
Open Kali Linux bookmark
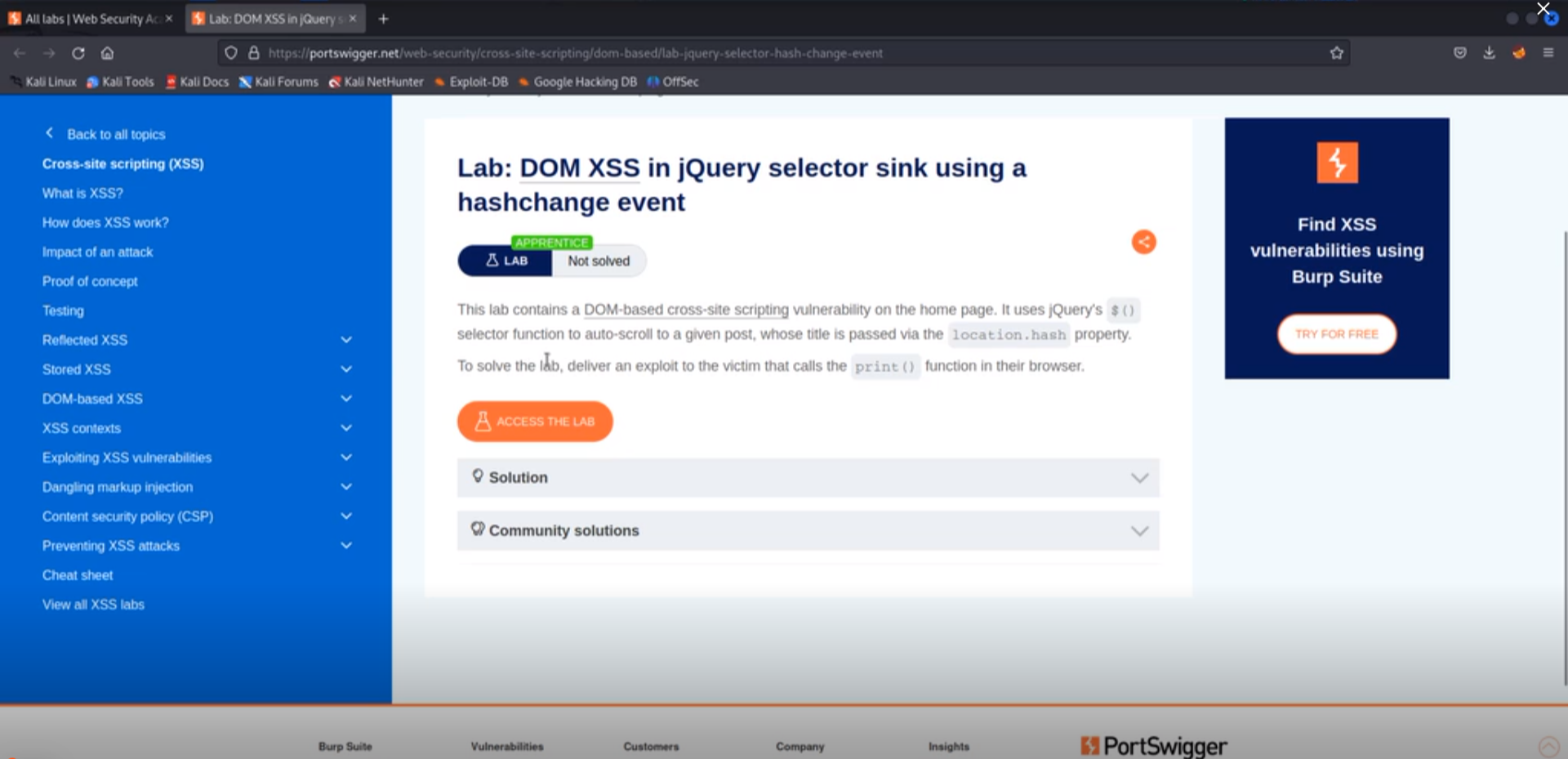point(44,82)
